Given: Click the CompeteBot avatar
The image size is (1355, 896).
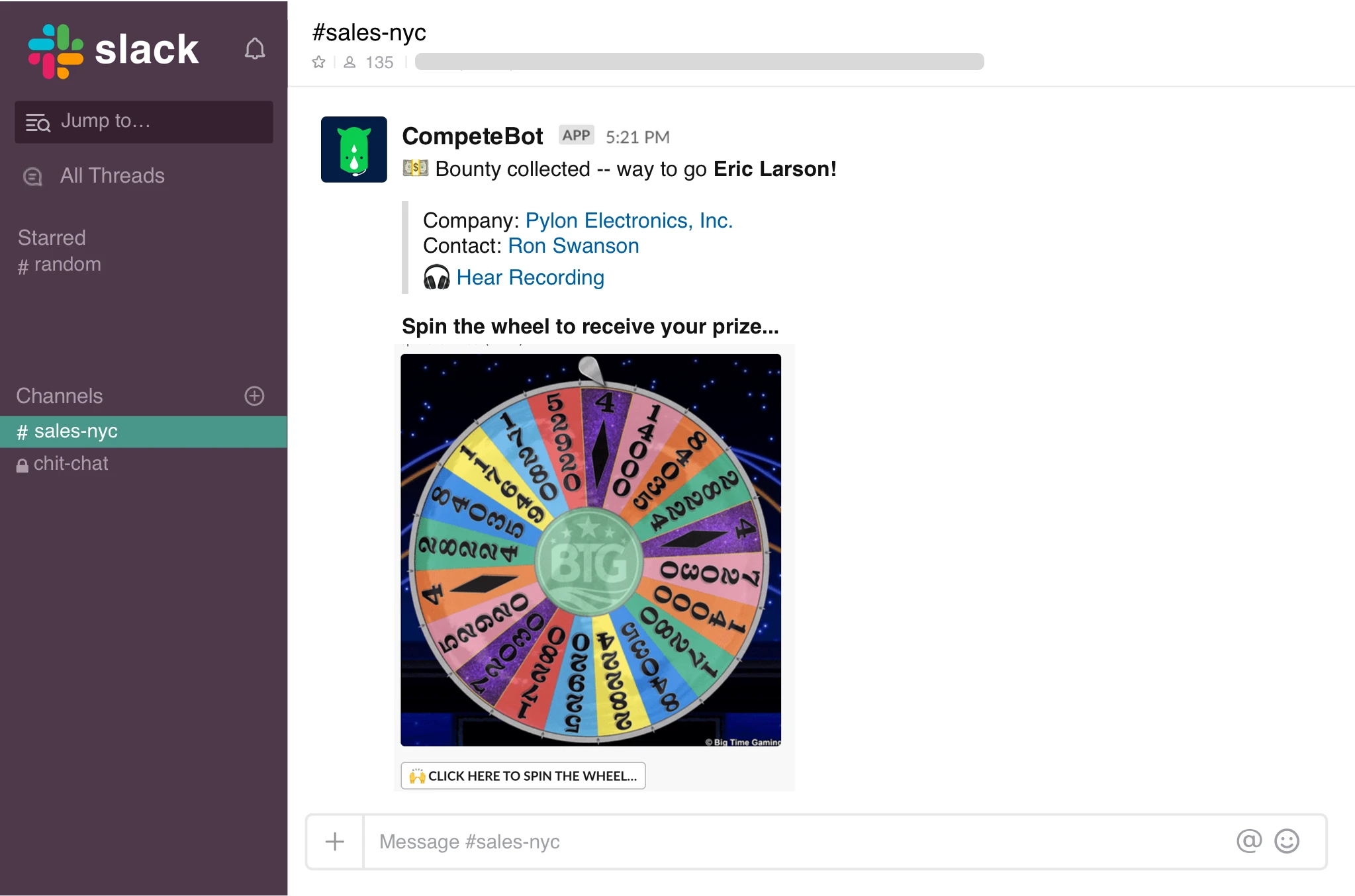Looking at the screenshot, I should [354, 150].
